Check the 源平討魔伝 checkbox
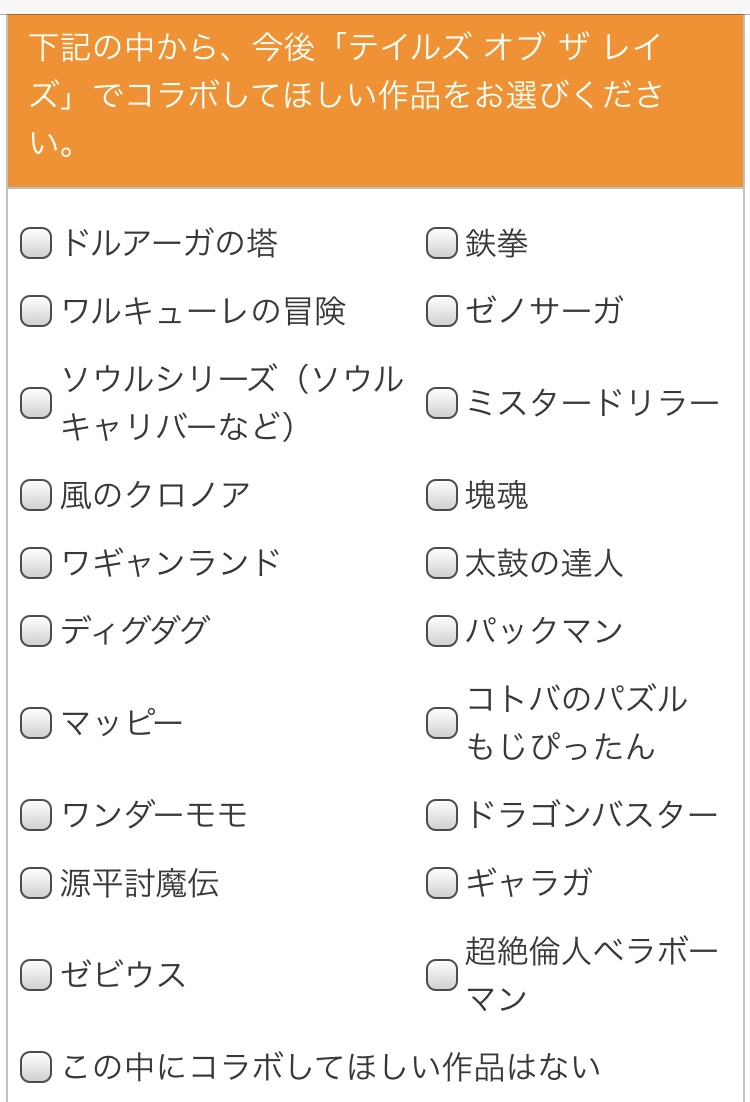This screenshot has height=1102, width=750. click(36, 883)
